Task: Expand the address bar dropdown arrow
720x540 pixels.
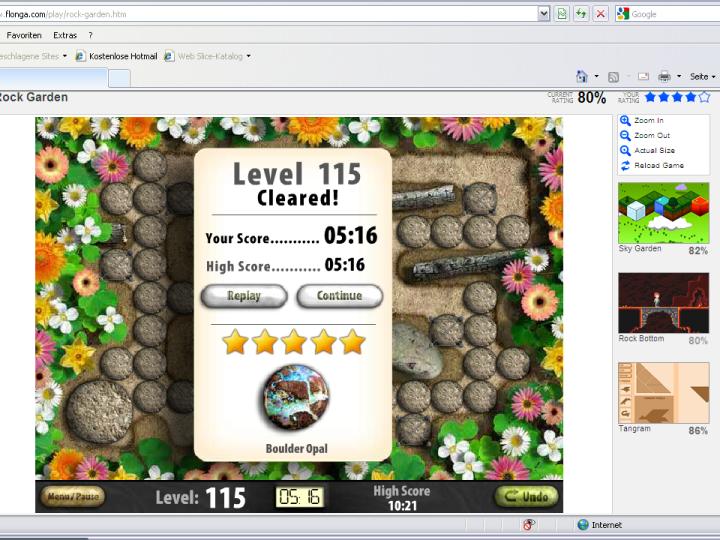Action: point(544,13)
